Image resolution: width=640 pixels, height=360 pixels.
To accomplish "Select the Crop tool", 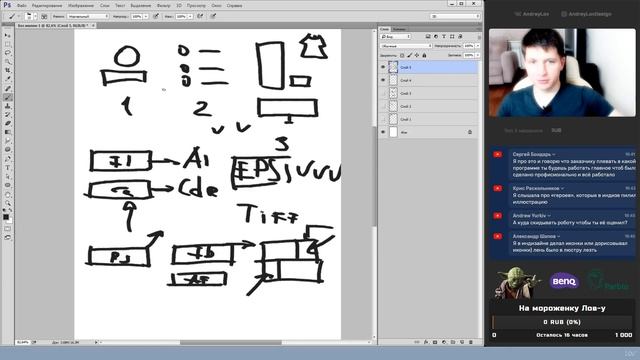I will pyautogui.click(x=7, y=71).
